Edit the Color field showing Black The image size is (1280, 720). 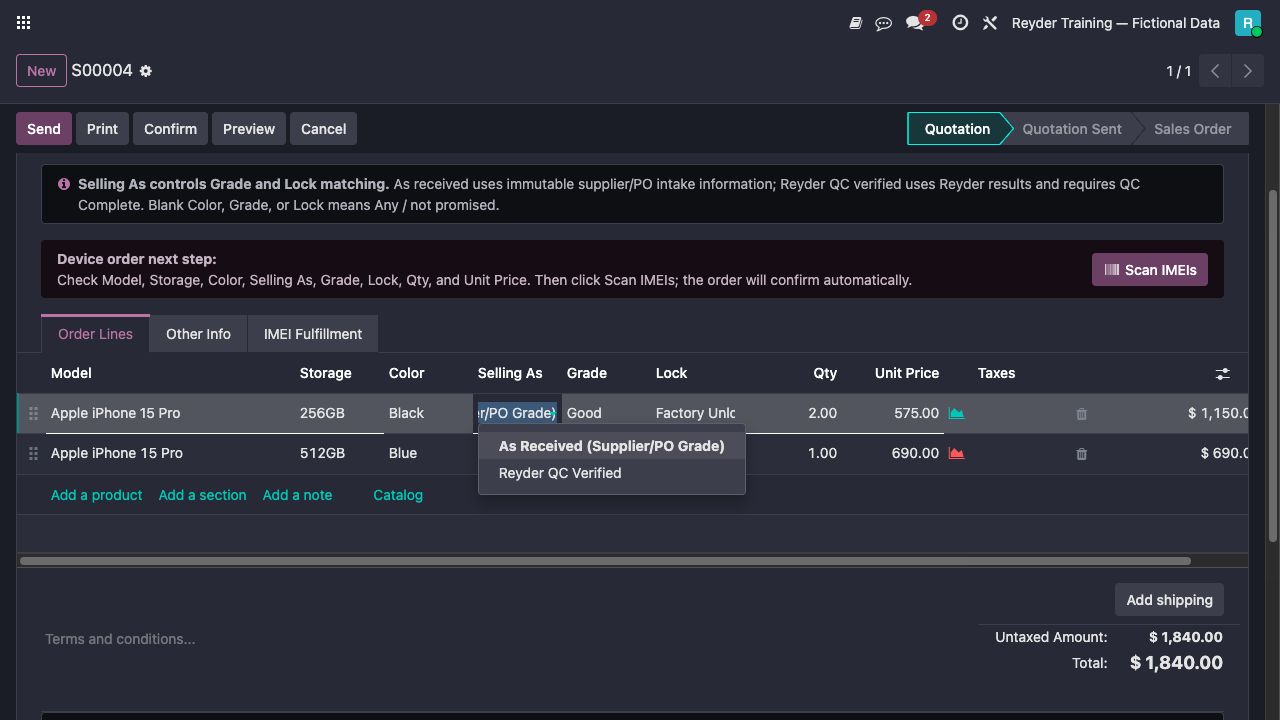point(428,413)
